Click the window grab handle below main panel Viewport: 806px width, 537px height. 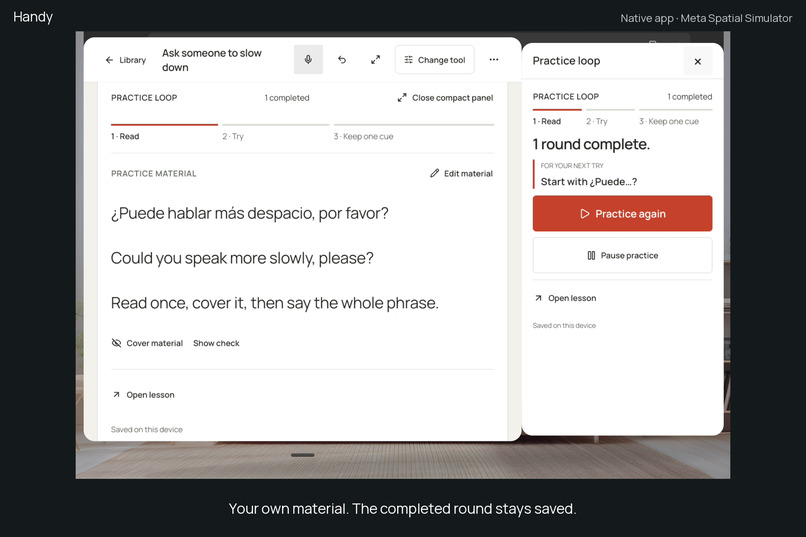pyautogui.click(x=303, y=455)
